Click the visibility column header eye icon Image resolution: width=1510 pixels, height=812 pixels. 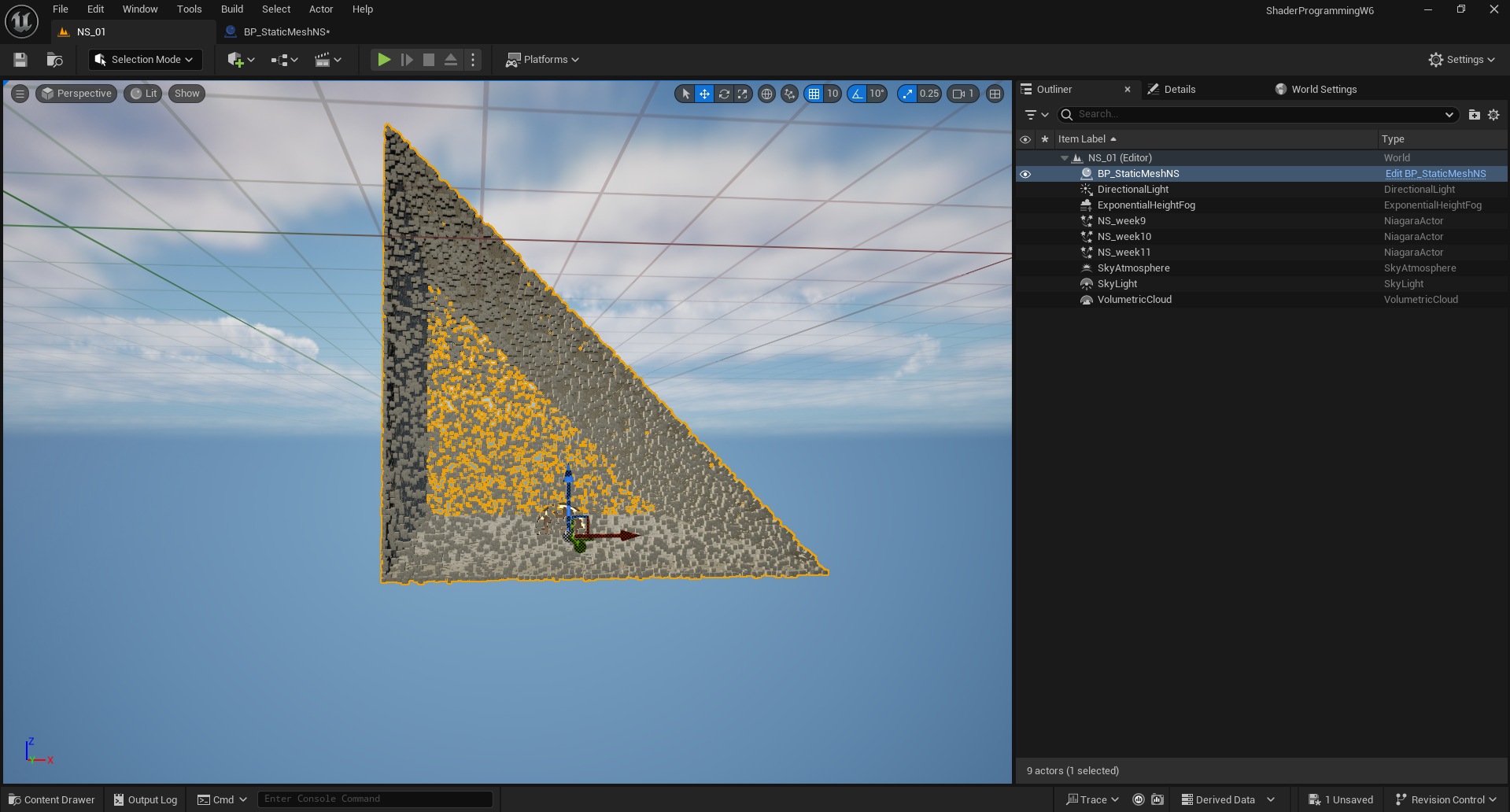(x=1025, y=139)
